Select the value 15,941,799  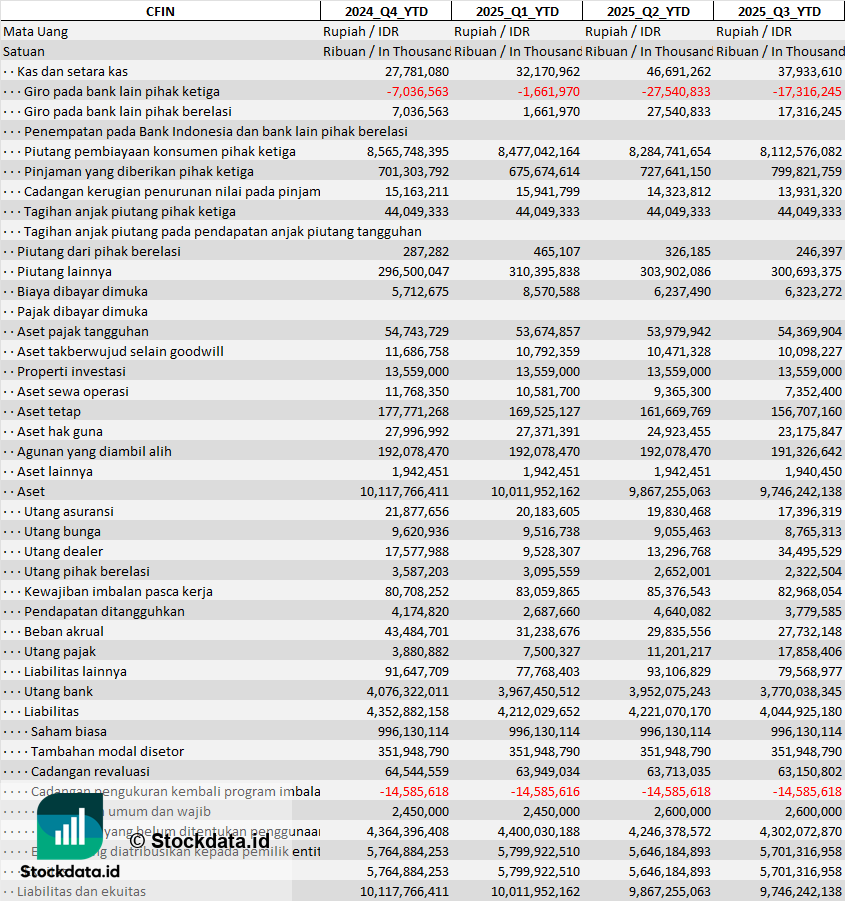tap(548, 192)
